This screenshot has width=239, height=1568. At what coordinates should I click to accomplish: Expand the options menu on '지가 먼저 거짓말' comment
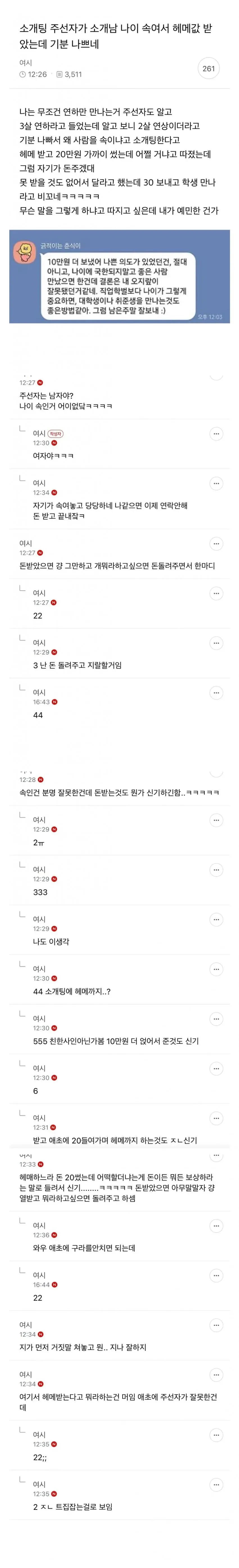coord(216,1325)
